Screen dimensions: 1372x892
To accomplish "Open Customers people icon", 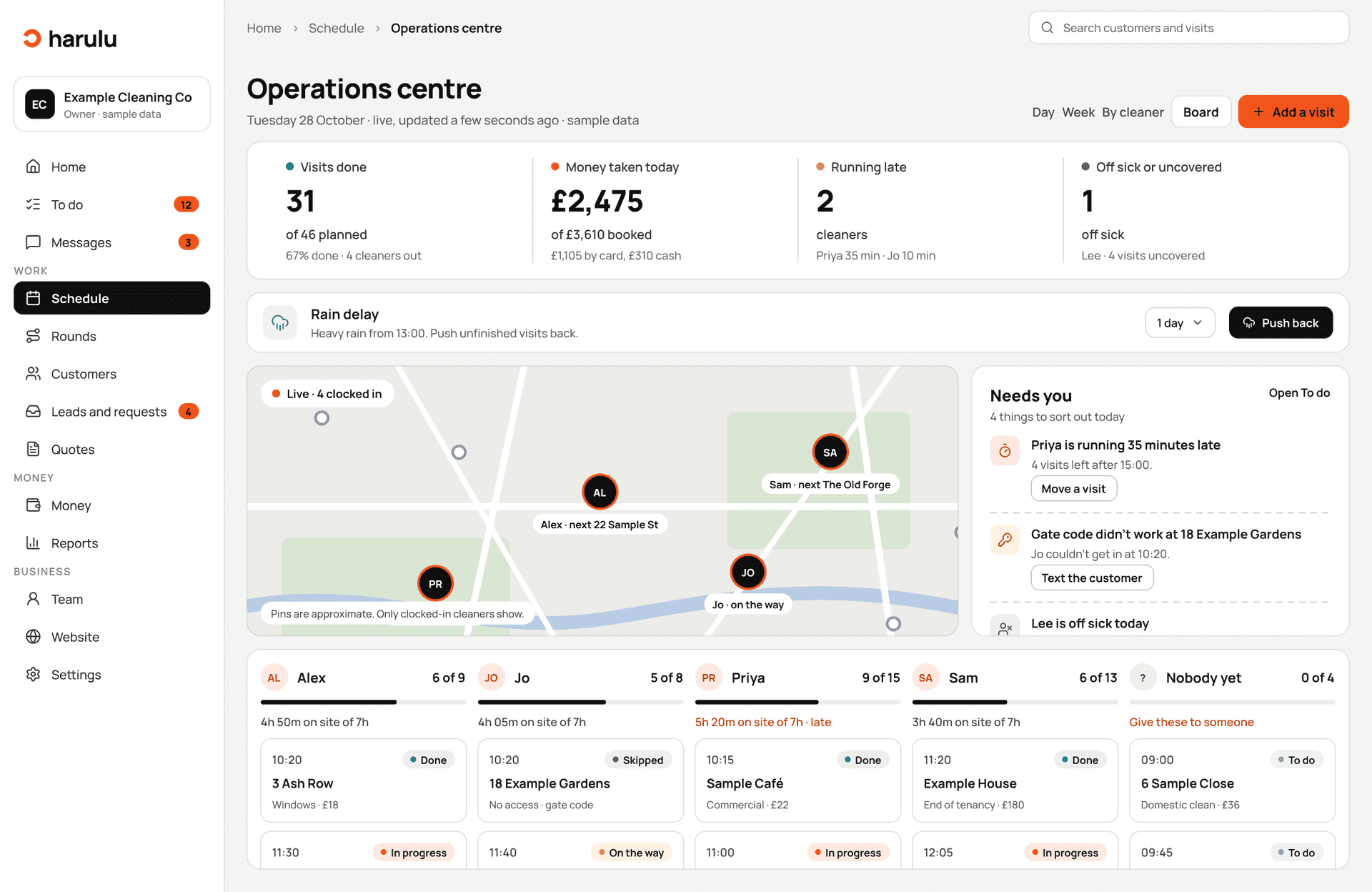I will coord(33,374).
